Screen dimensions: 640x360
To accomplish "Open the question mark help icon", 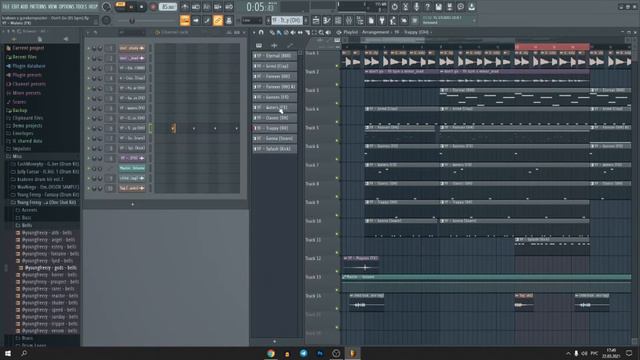I will pos(427,7).
